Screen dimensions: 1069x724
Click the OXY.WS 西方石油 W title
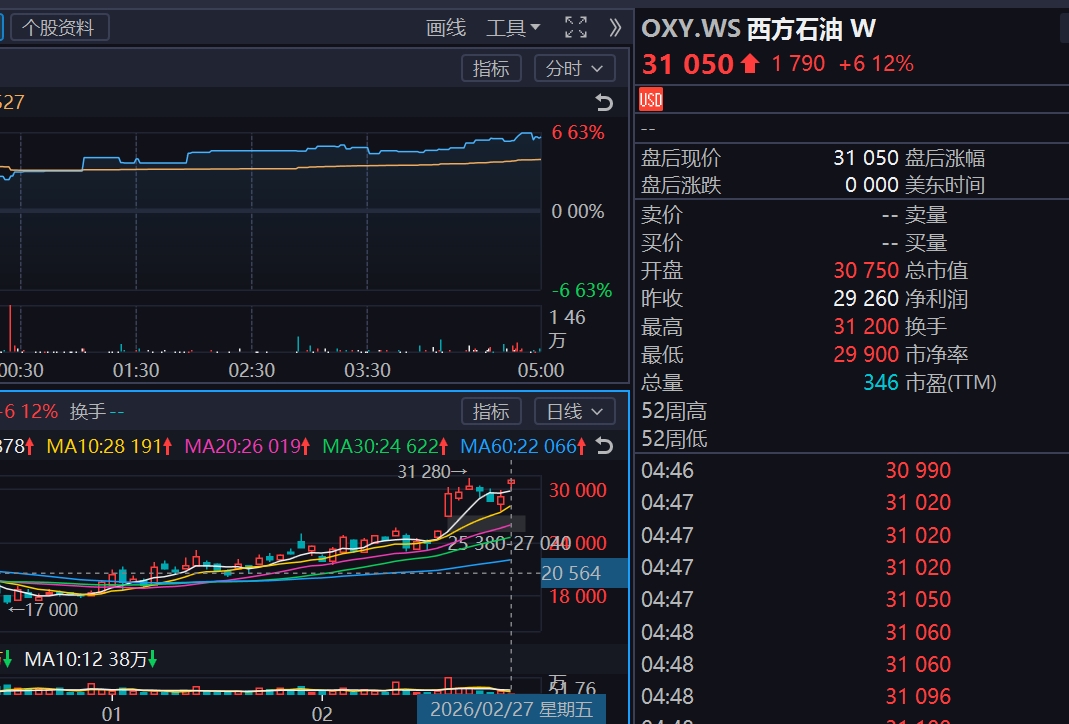click(758, 29)
